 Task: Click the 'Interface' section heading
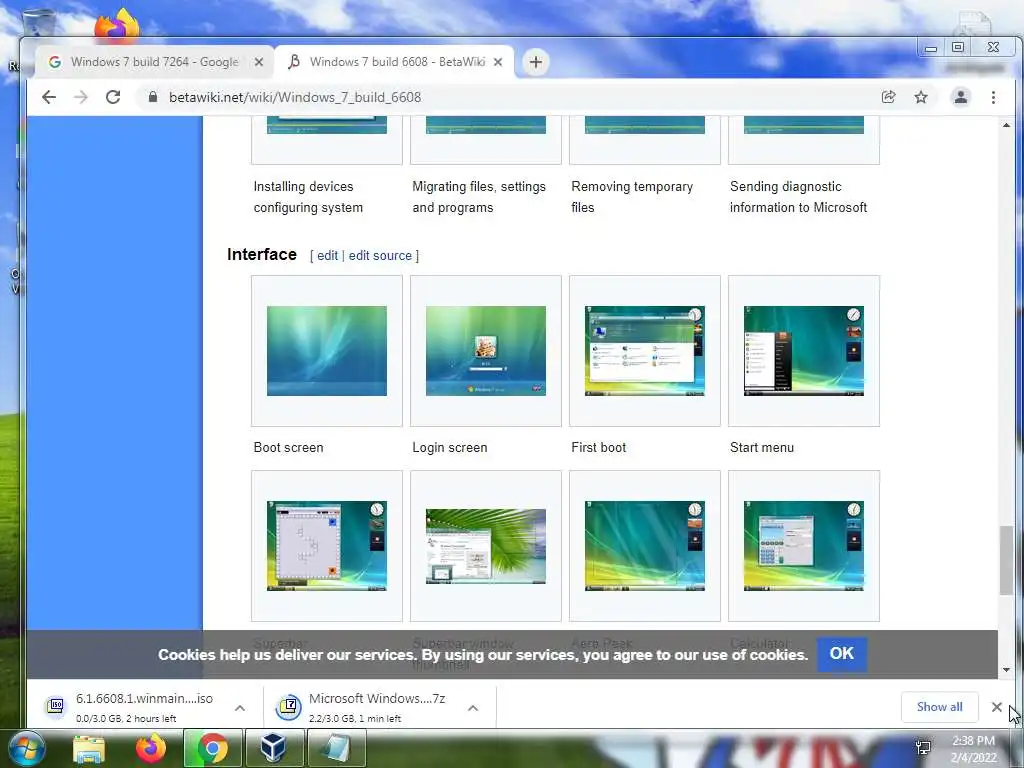pos(262,254)
